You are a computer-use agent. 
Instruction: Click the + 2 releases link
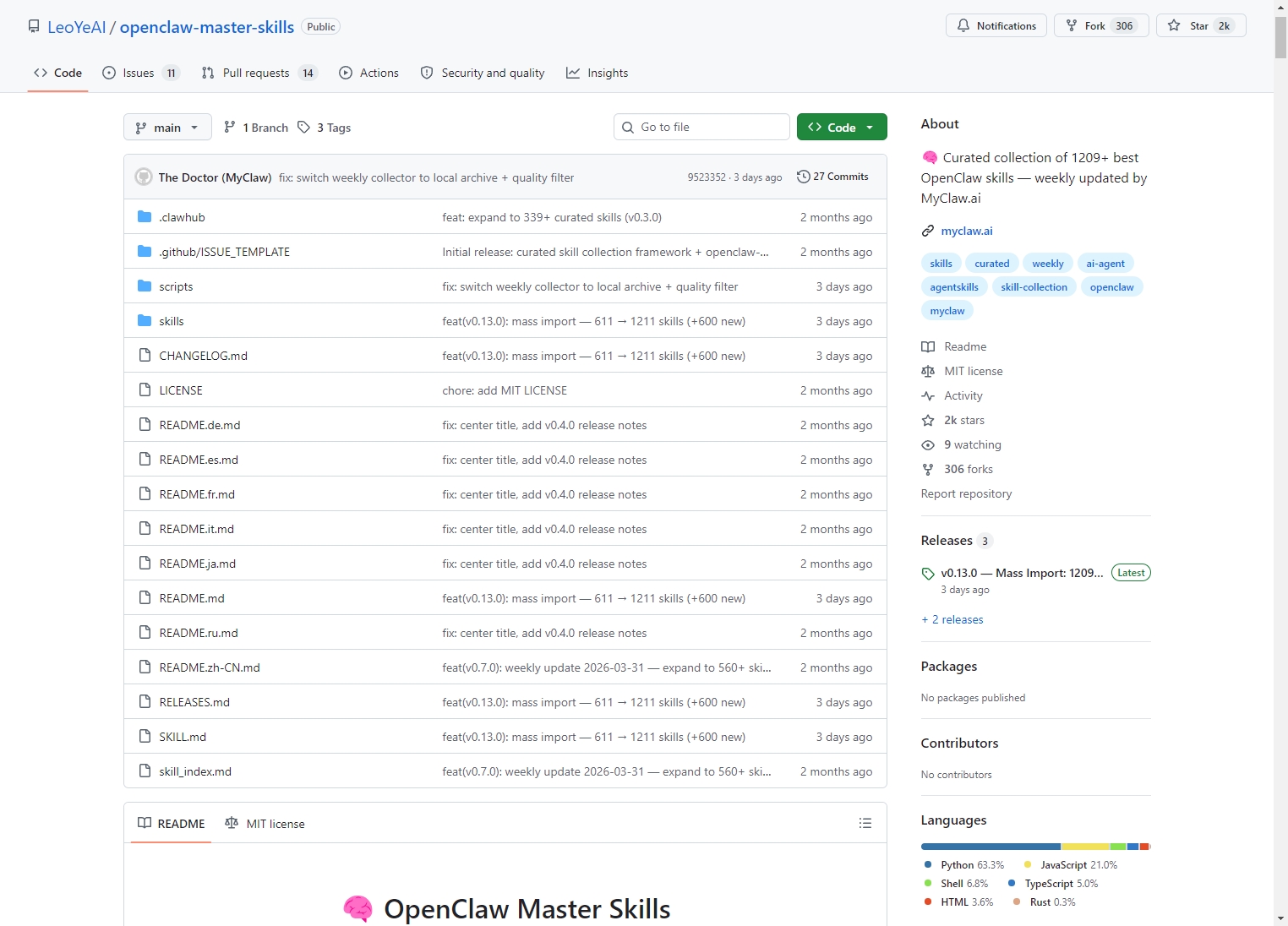[x=952, y=619]
